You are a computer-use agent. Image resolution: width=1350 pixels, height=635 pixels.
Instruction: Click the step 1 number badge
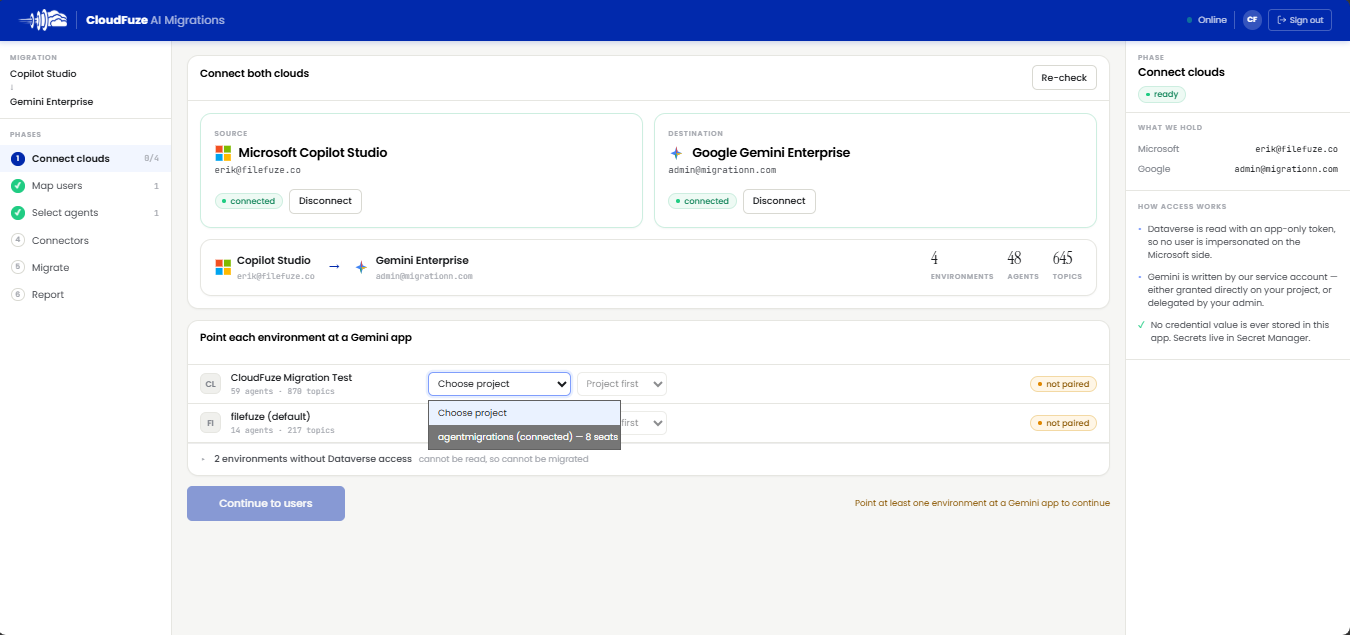point(18,158)
